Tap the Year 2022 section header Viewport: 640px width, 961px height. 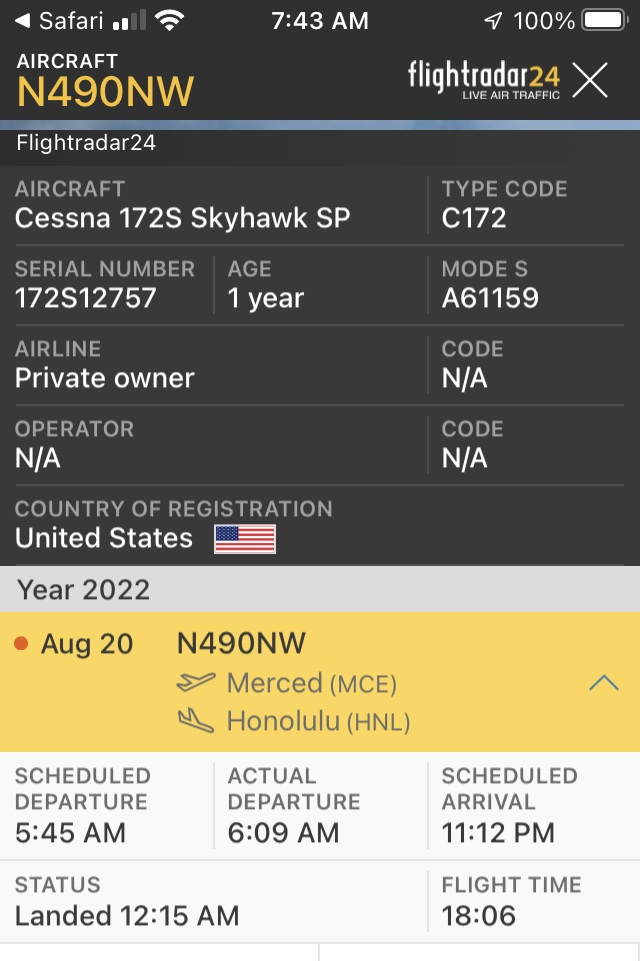pyautogui.click(x=84, y=589)
